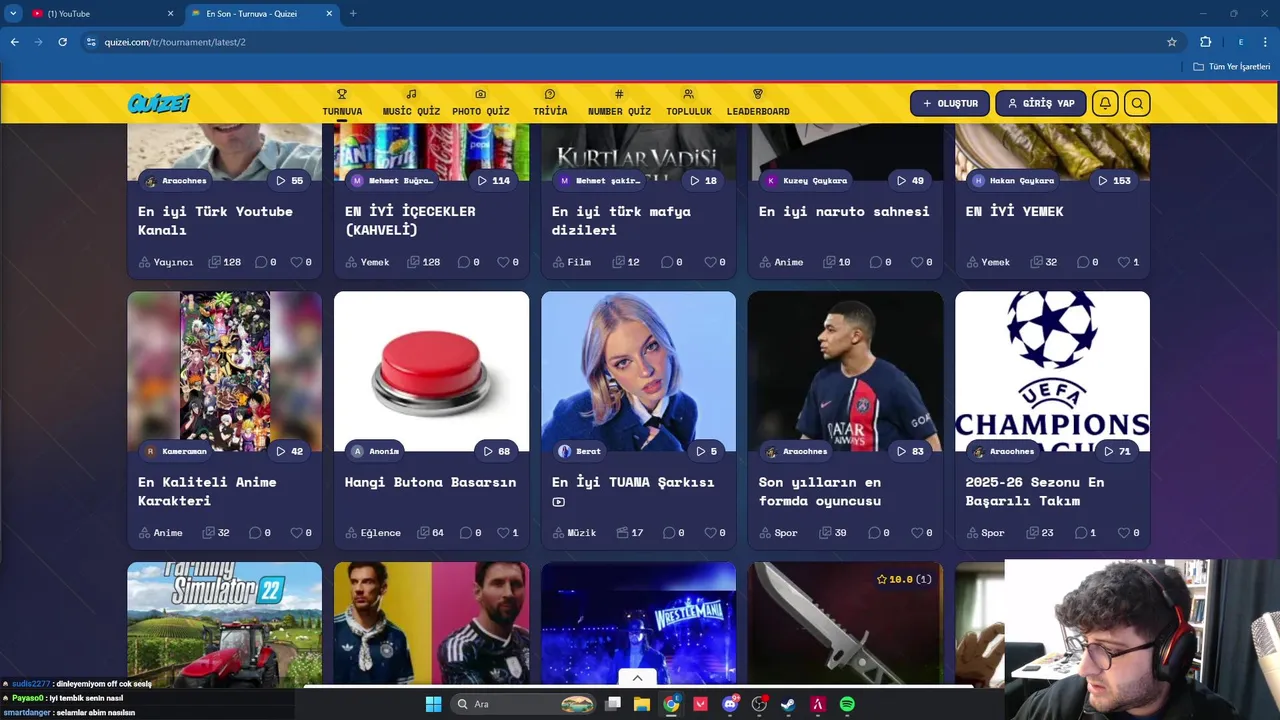Select the TURNUVA menu item
1280x720 pixels.
342,103
